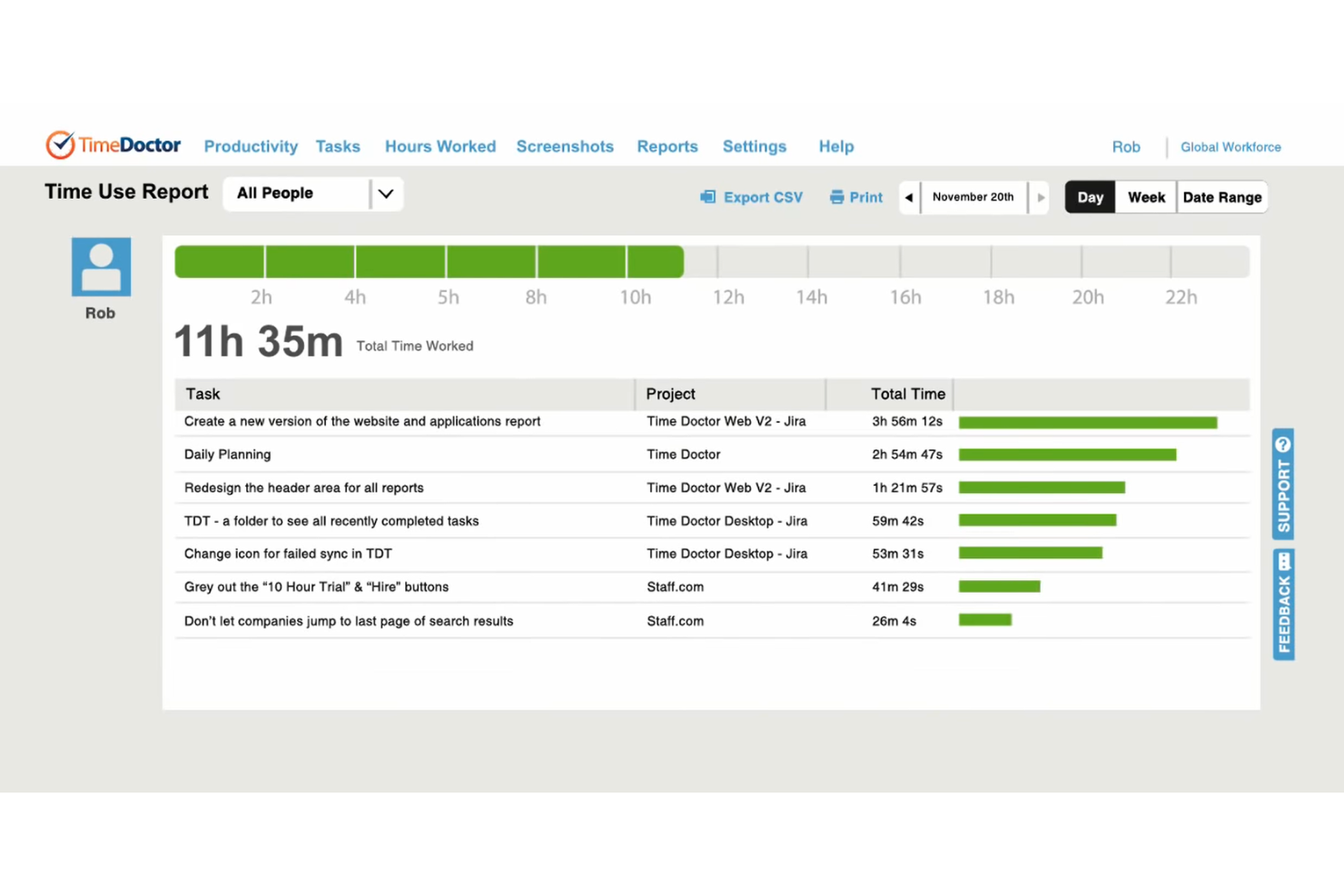Click the green bar for Daily Planning
The width and height of the screenshot is (1344, 896).
point(1067,455)
